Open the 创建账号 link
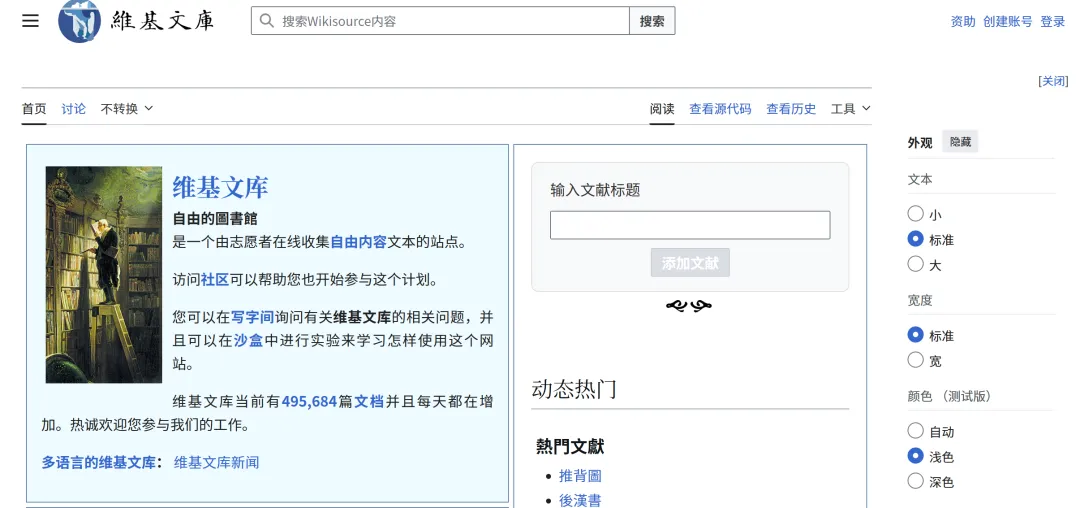The width and height of the screenshot is (1080, 508). 1008,21
